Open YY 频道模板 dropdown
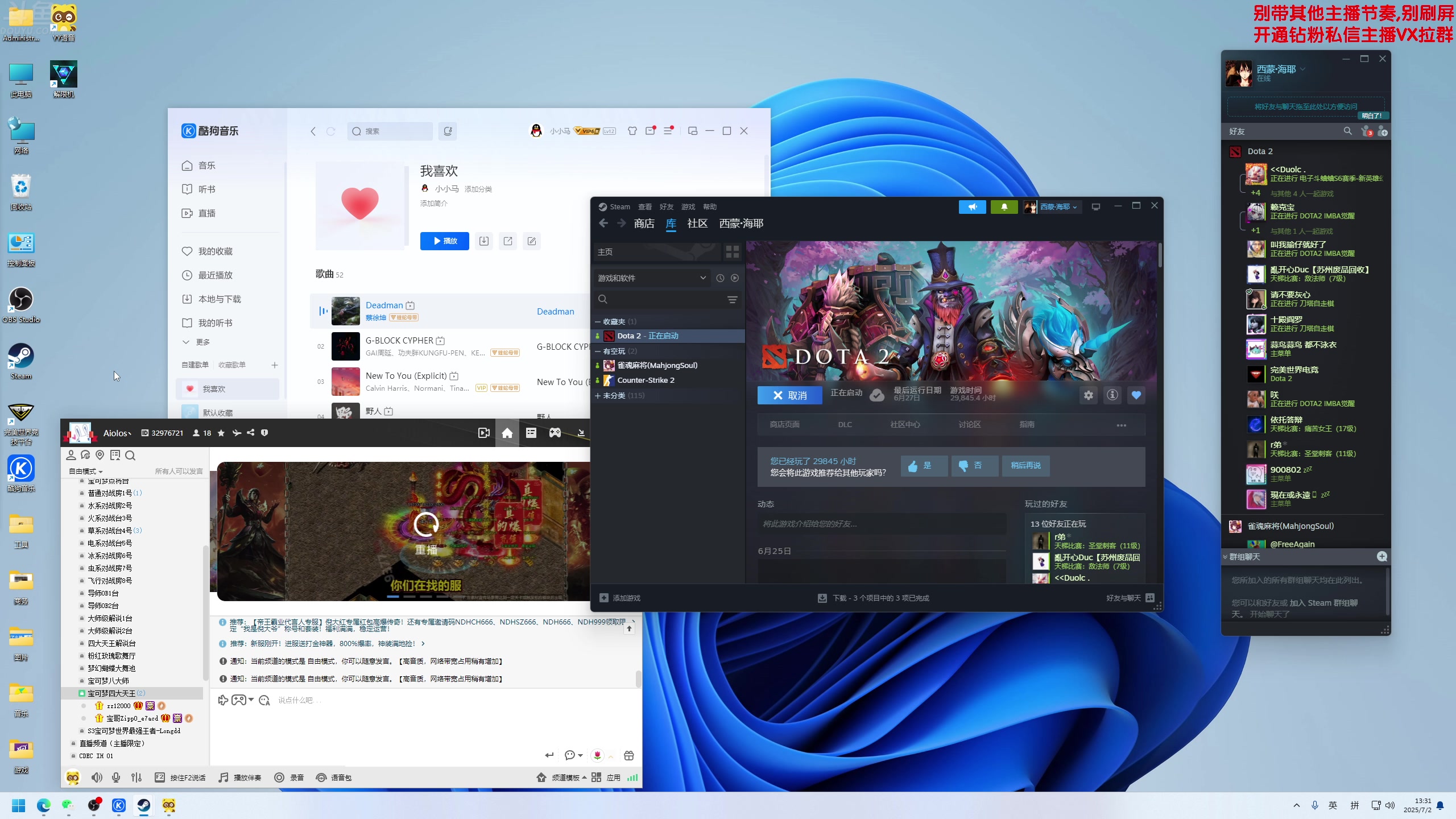Viewport: 1456px width, 819px height. point(561,777)
